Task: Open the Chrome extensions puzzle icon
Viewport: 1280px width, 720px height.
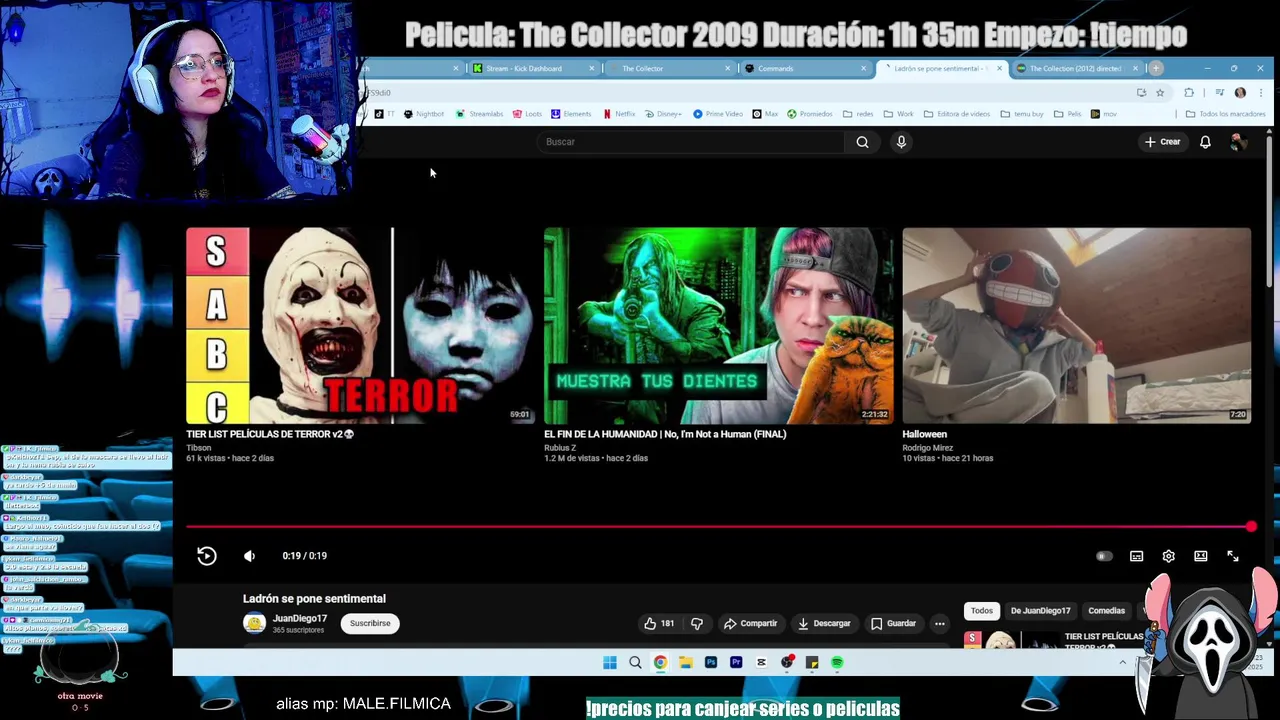Action: click(1189, 93)
